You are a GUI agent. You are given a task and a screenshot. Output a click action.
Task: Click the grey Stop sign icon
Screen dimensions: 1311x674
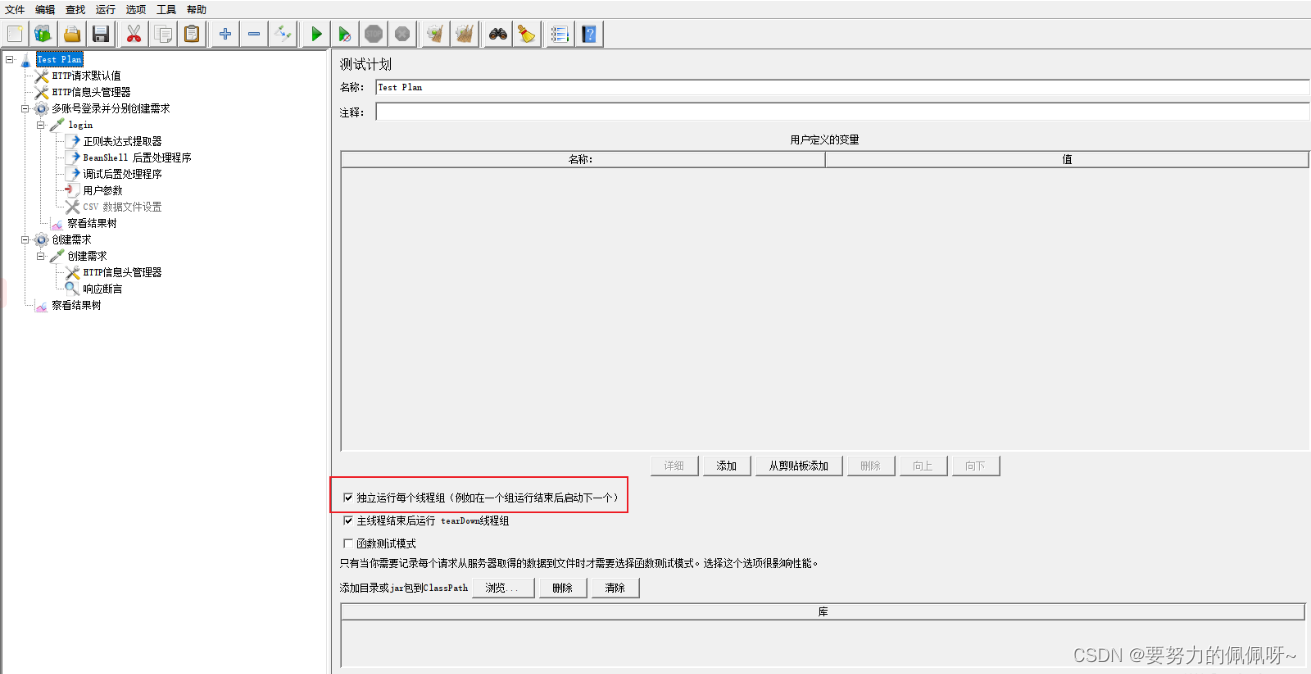(373, 34)
